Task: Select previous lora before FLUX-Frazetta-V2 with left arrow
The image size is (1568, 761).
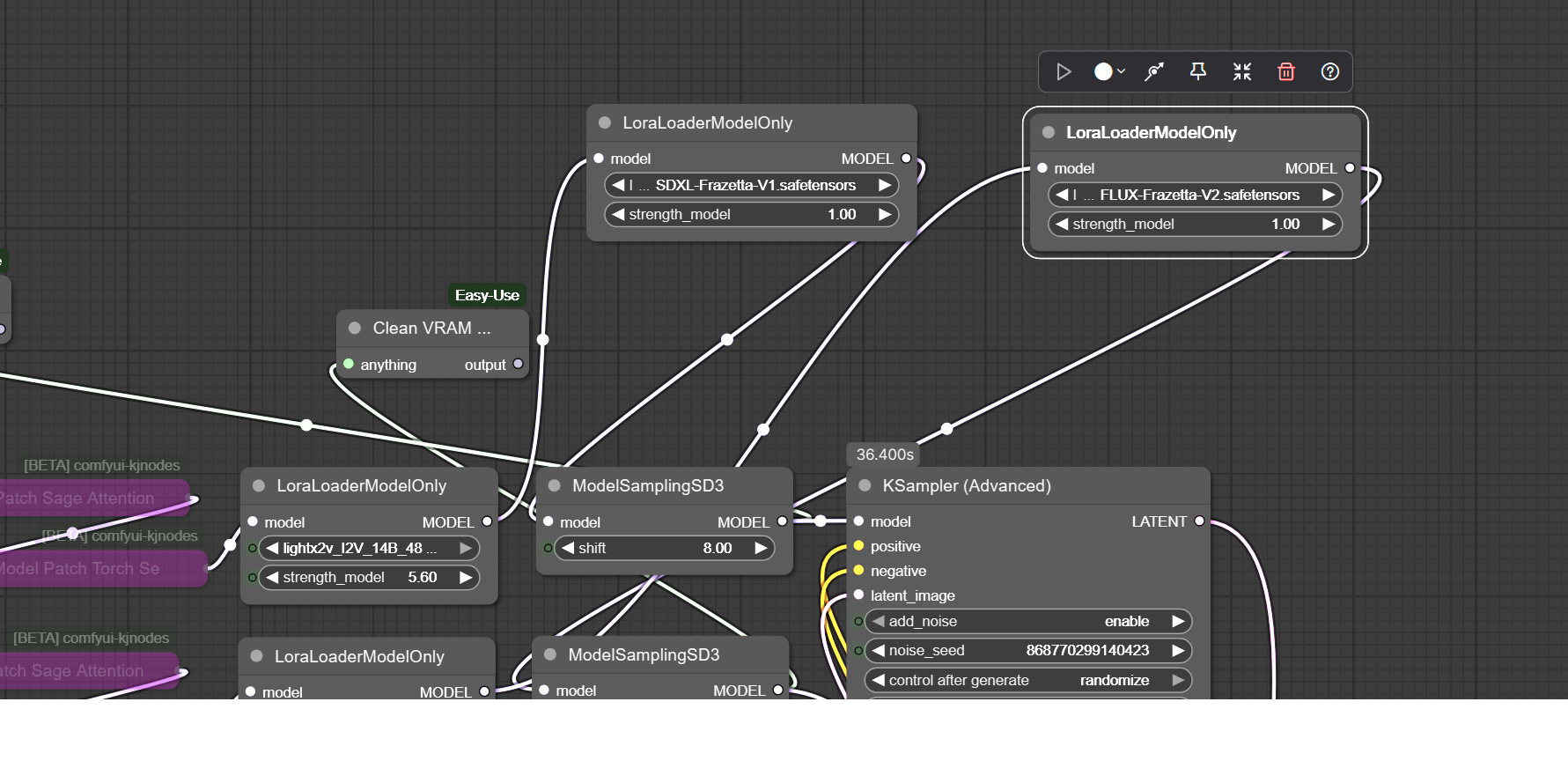Action: point(1062,195)
